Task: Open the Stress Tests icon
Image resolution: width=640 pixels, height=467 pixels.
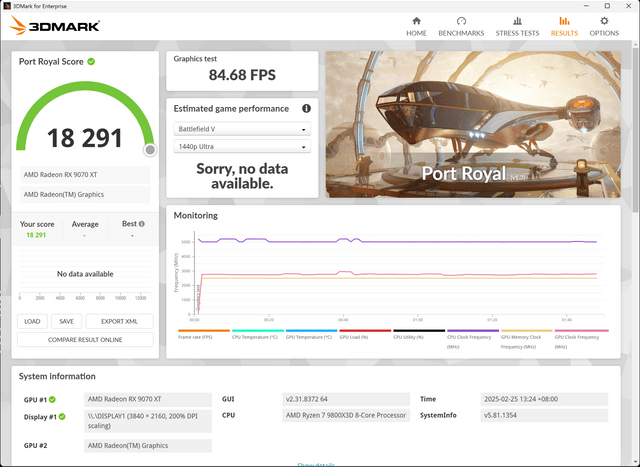Action: point(517,21)
